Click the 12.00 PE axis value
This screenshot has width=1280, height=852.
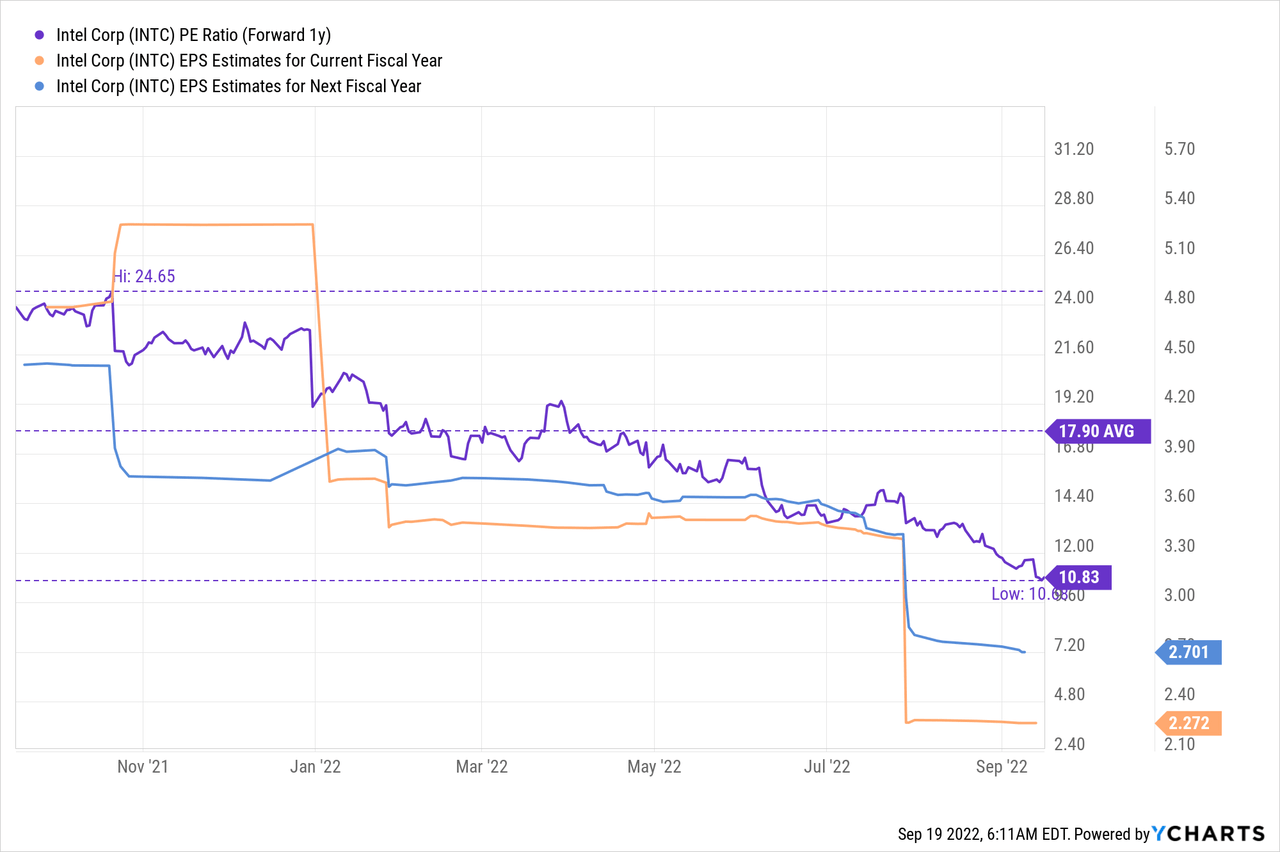pos(1075,546)
